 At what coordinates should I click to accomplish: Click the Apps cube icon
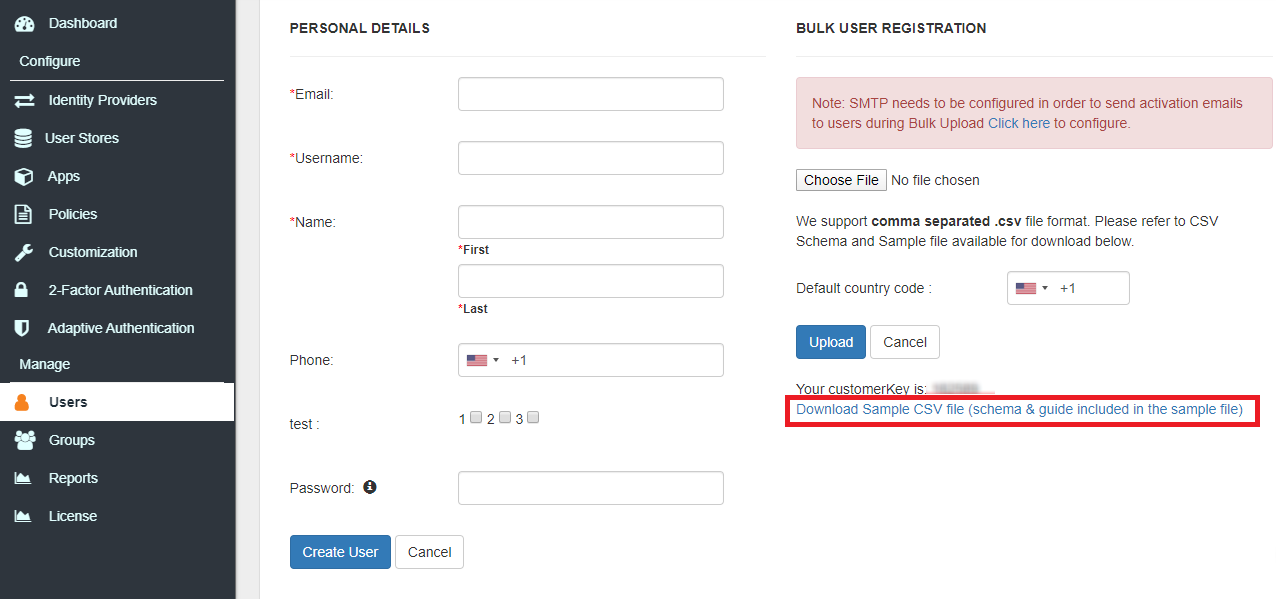click(23, 176)
